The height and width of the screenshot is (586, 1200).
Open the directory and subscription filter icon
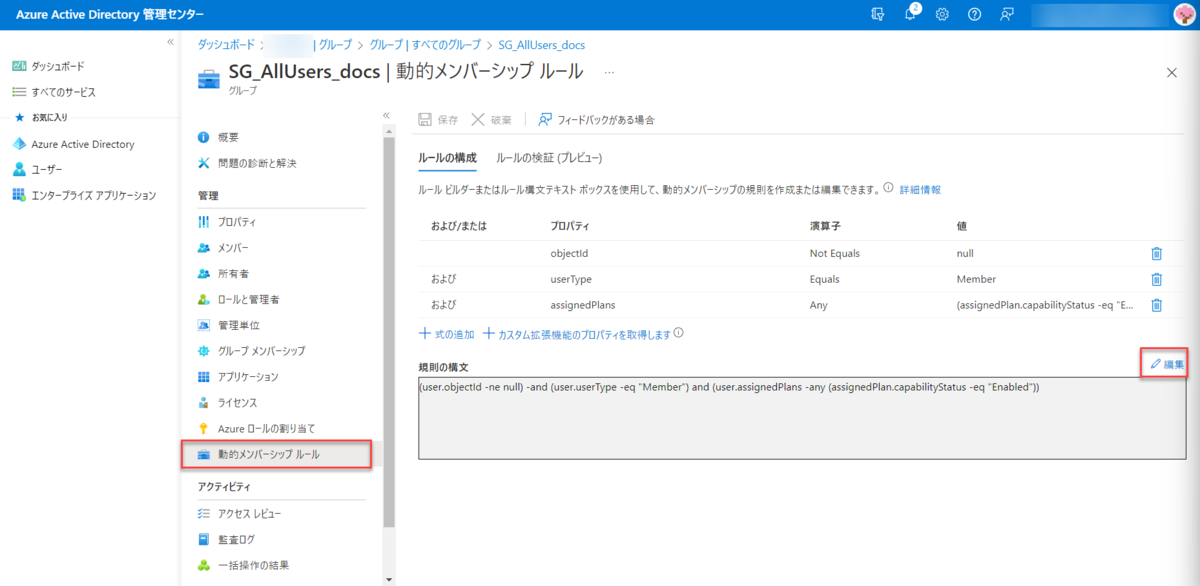coord(878,14)
